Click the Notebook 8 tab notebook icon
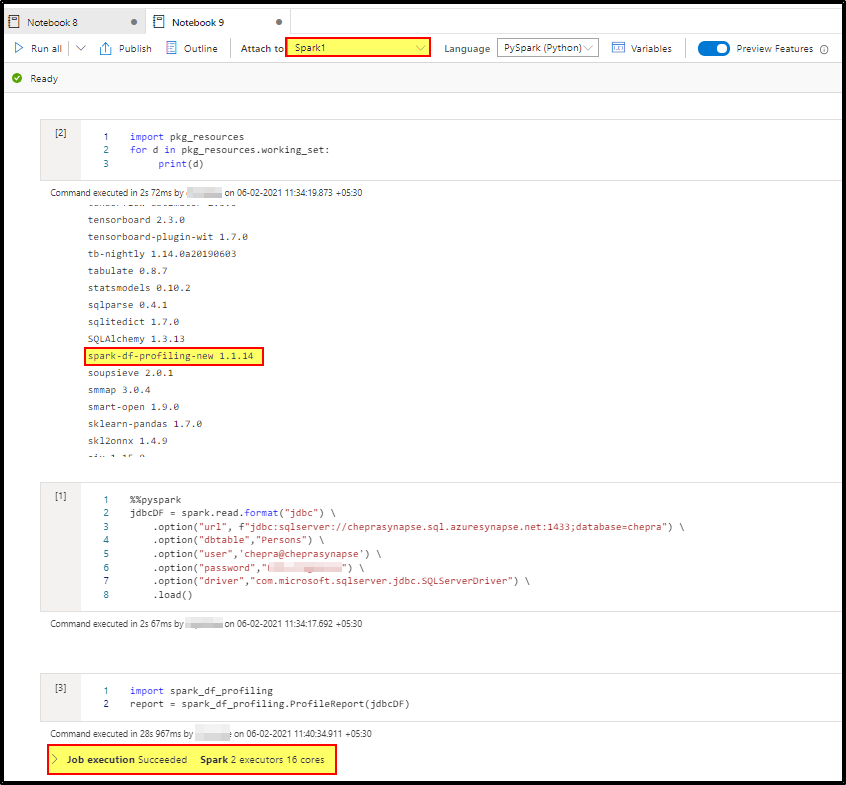Viewport: 846px width, 785px height. pos(14,22)
